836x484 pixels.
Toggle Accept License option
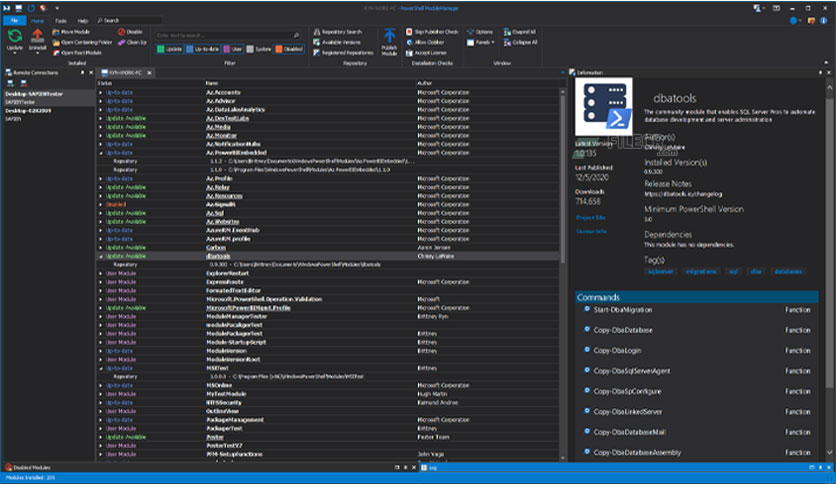click(426, 53)
